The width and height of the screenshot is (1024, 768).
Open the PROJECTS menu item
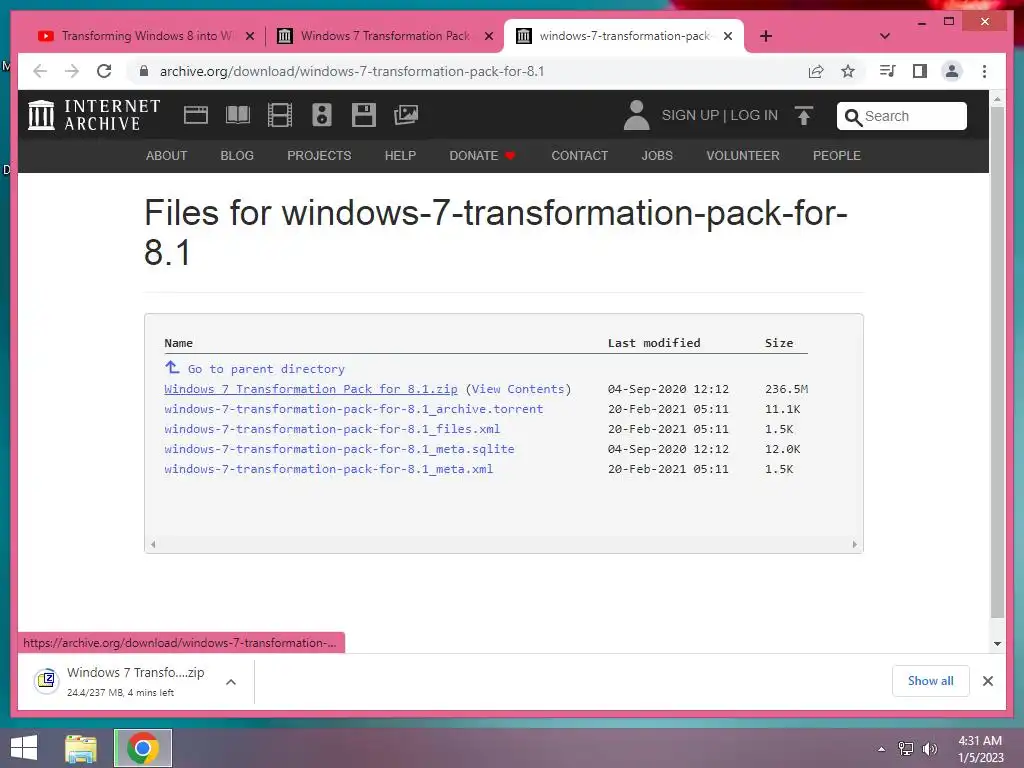click(319, 155)
